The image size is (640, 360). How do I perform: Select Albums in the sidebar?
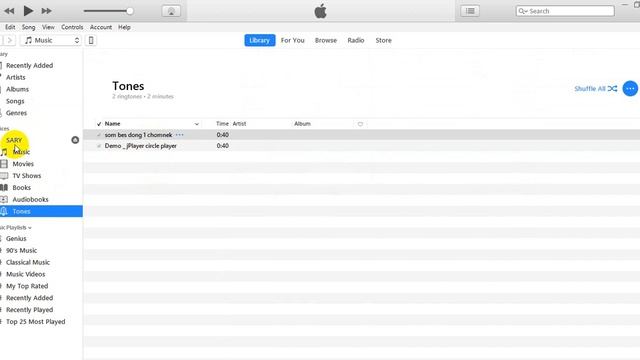click(17, 89)
